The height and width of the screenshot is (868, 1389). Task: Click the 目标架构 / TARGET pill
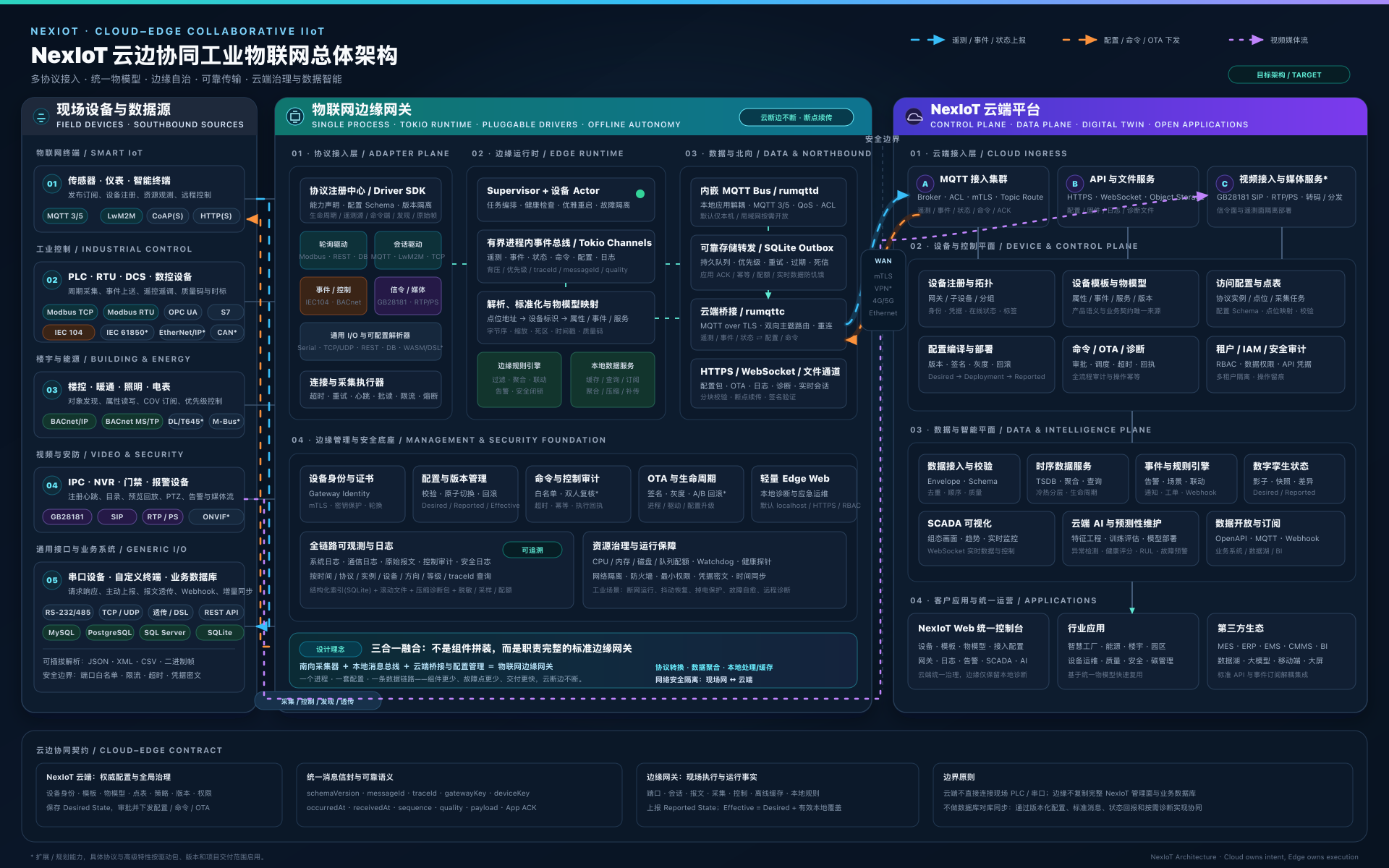coord(1288,75)
